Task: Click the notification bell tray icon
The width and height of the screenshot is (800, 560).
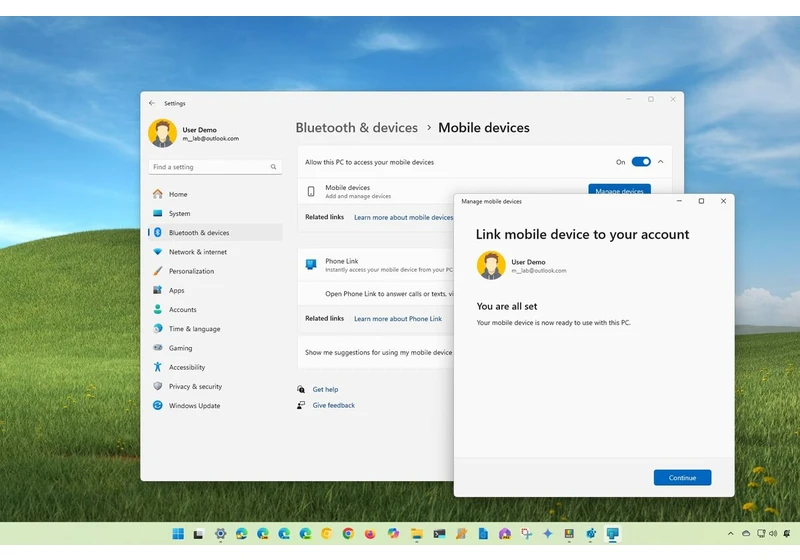Action: click(787, 533)
